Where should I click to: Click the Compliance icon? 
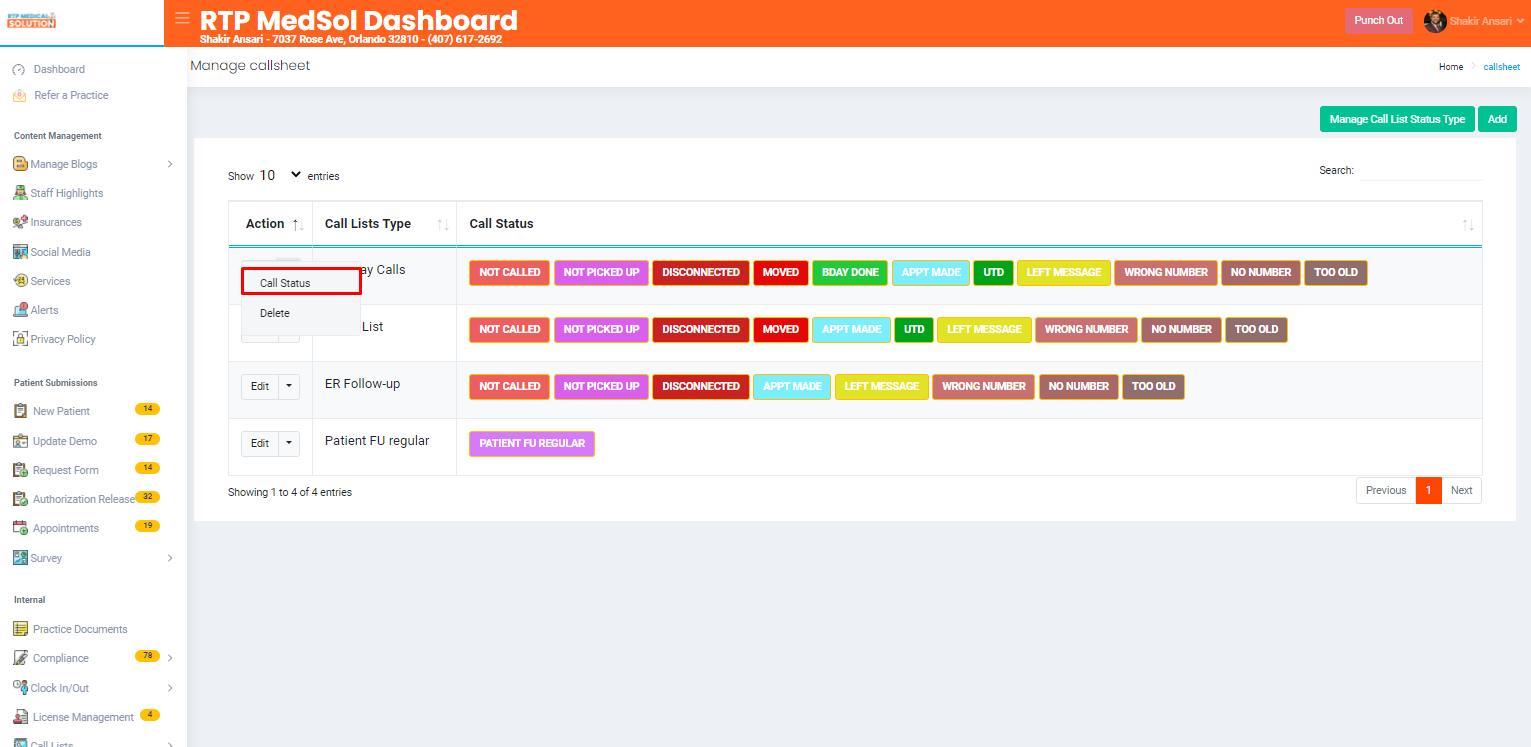[x=20, y=658]
